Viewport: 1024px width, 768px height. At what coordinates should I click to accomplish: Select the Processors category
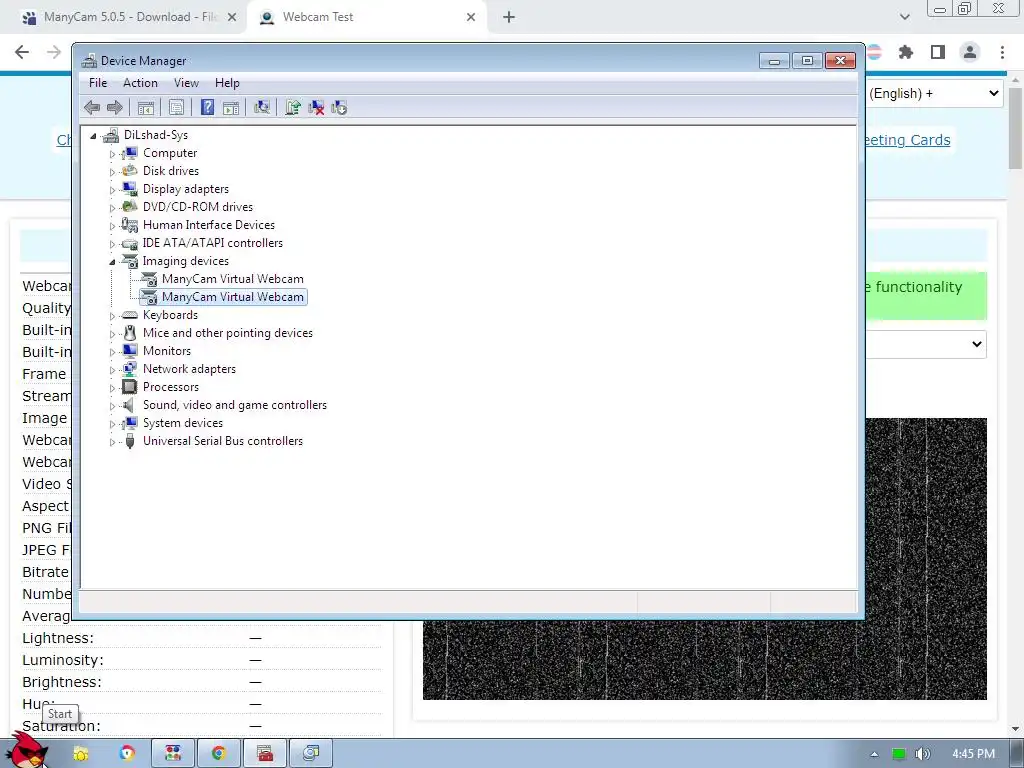click(x=171, y=387)
